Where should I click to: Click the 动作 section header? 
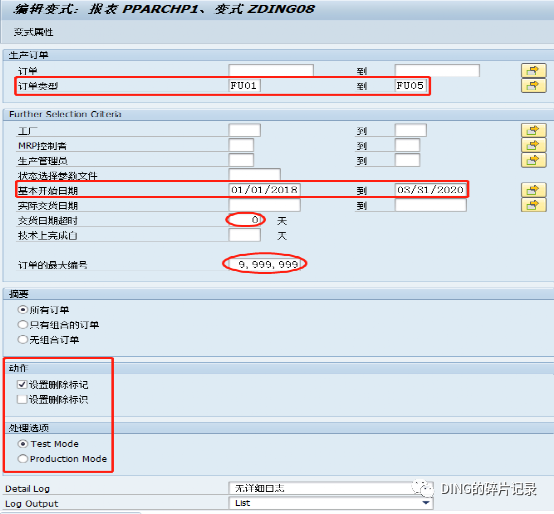(x=18, y=368)
